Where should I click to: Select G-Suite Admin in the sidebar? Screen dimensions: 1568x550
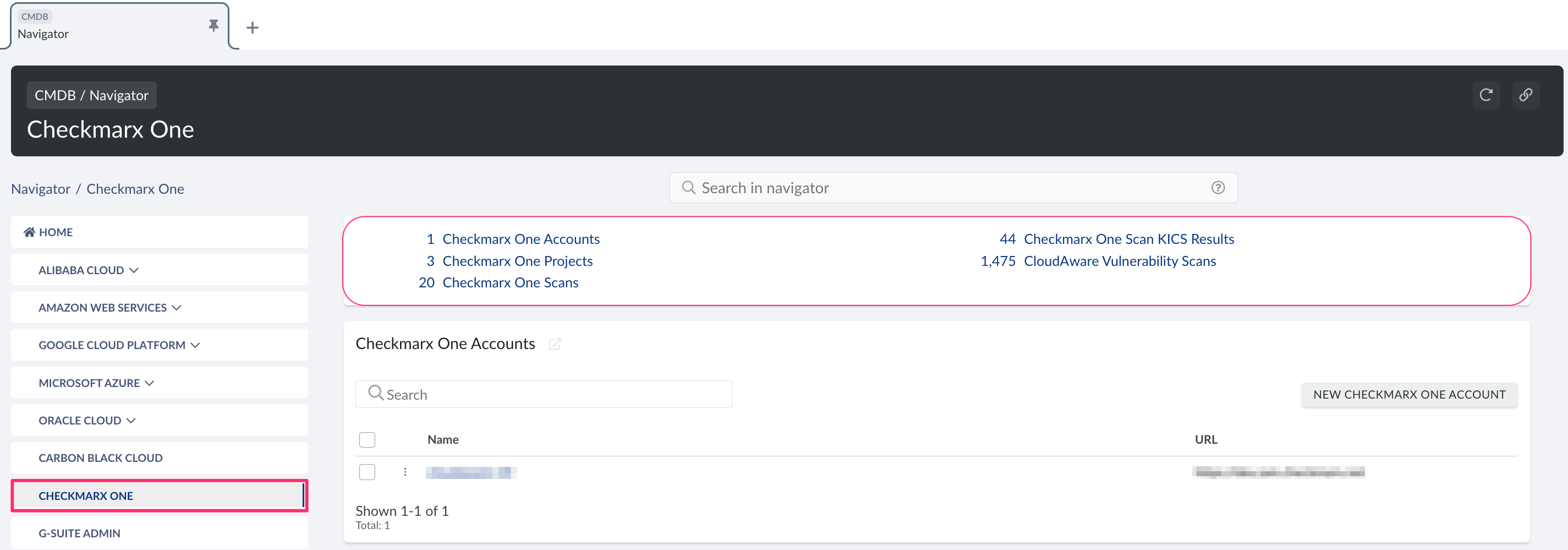79,533
